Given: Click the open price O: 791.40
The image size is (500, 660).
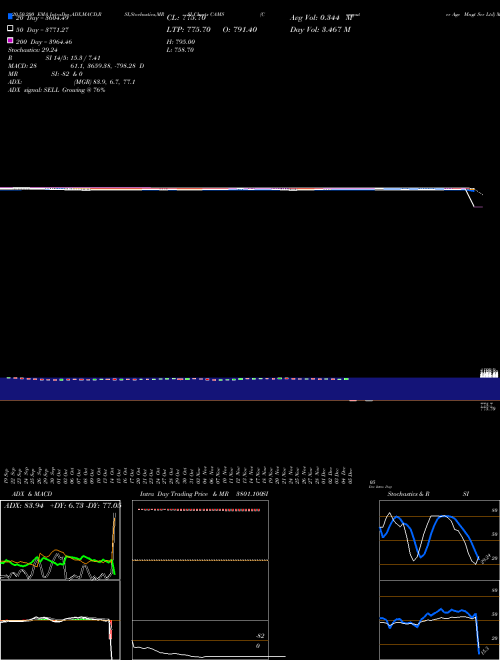Looking at the screenshot, I should pos(239,30).
